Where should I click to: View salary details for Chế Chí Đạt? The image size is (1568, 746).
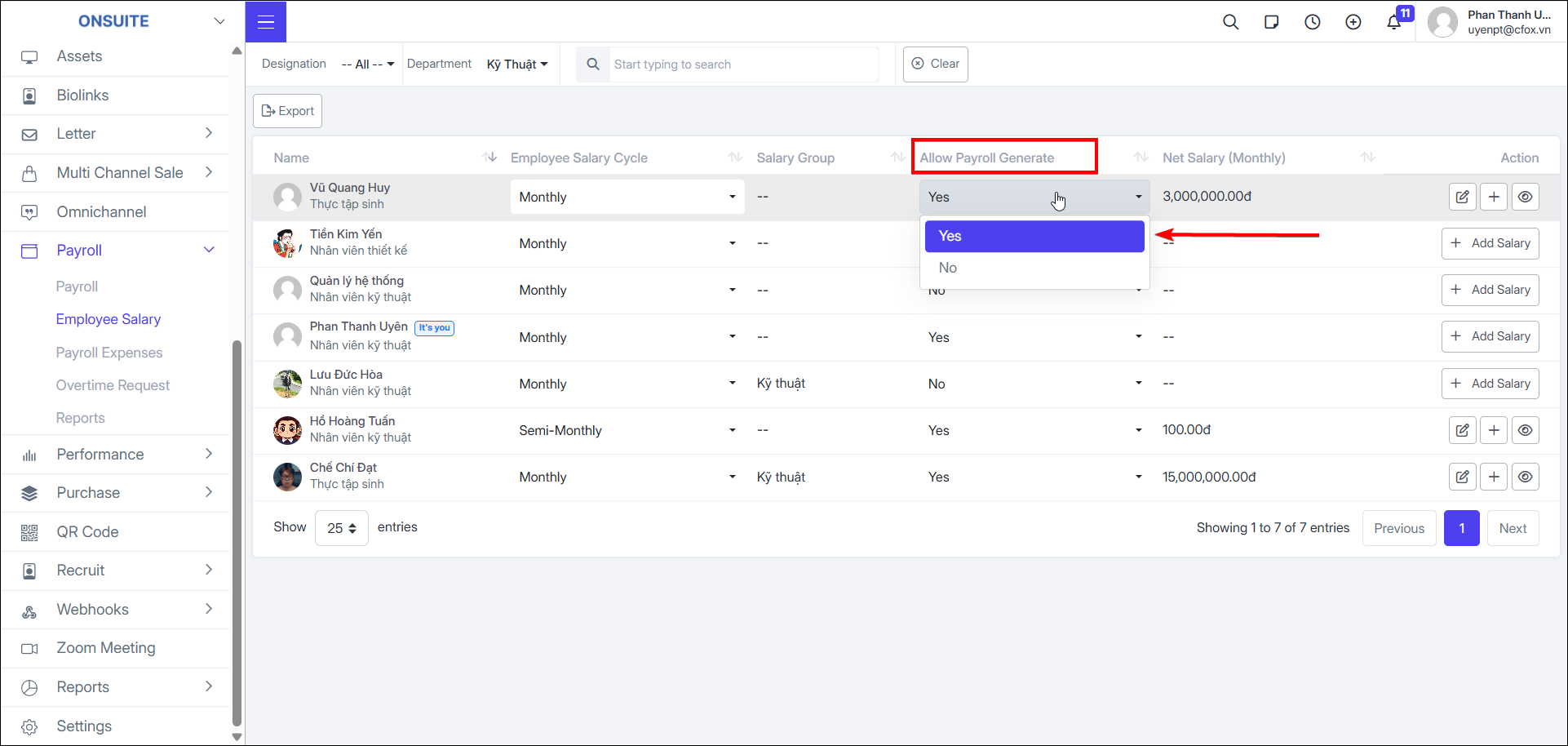(1526, 477)
